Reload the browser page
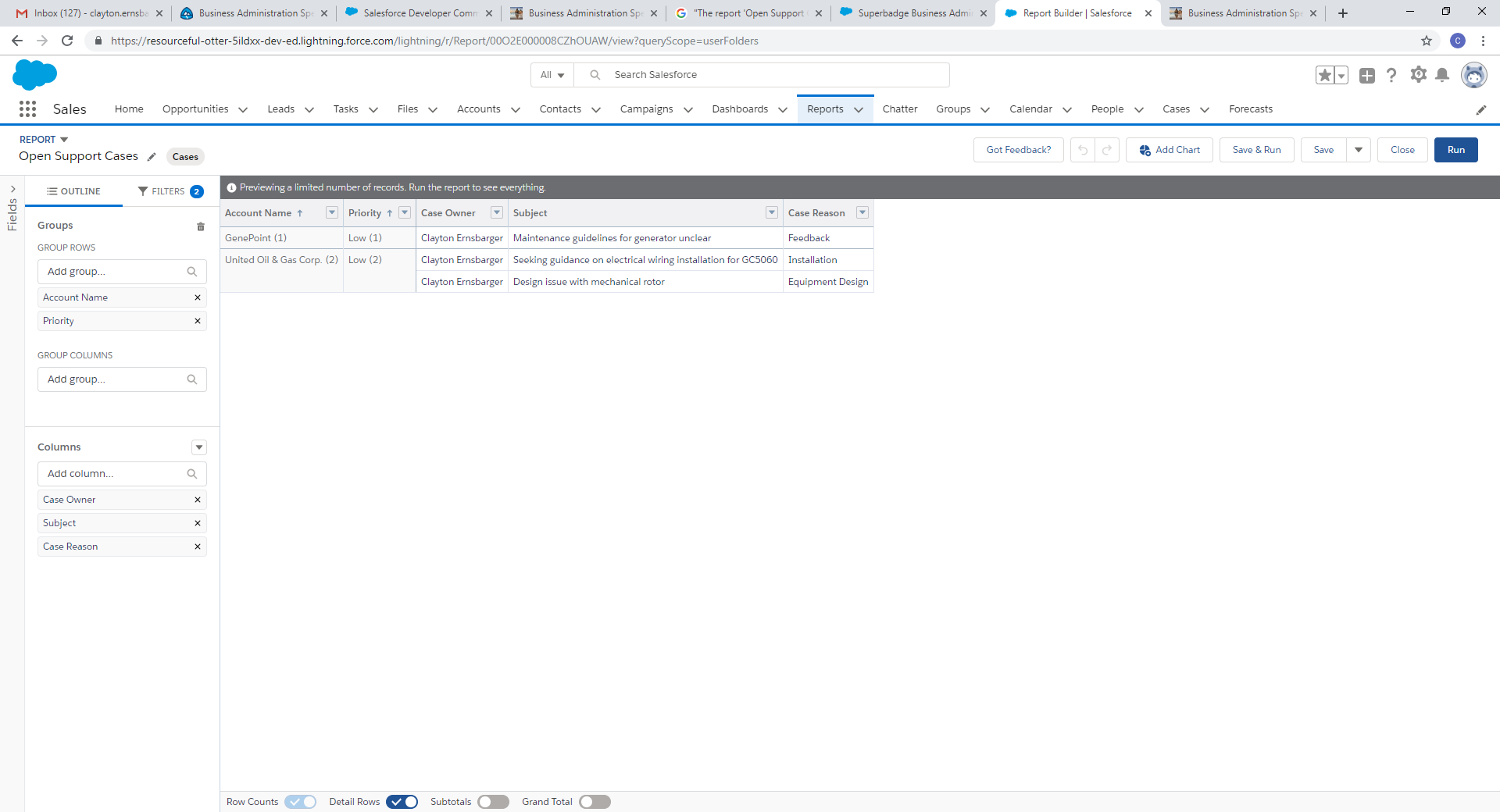 (x=67, y=41)
